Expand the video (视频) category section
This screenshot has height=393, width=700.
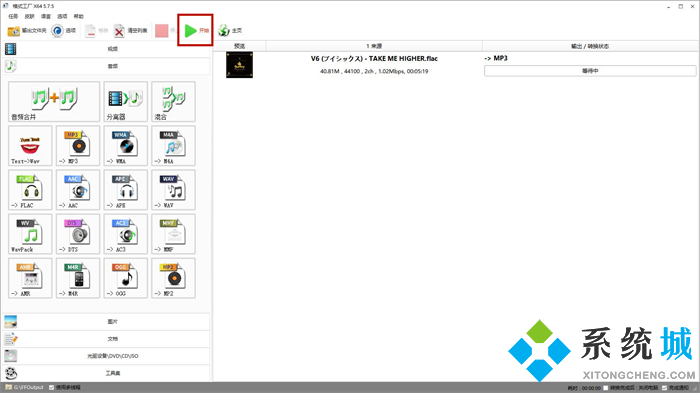point(106,49)
